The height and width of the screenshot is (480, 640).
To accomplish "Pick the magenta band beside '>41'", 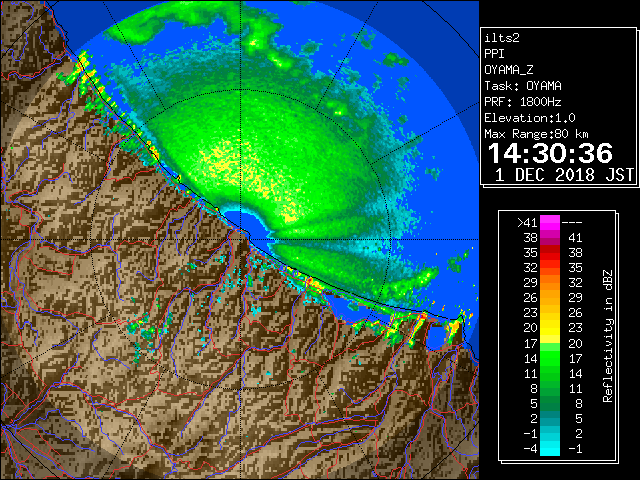I will tap(550, 223).
